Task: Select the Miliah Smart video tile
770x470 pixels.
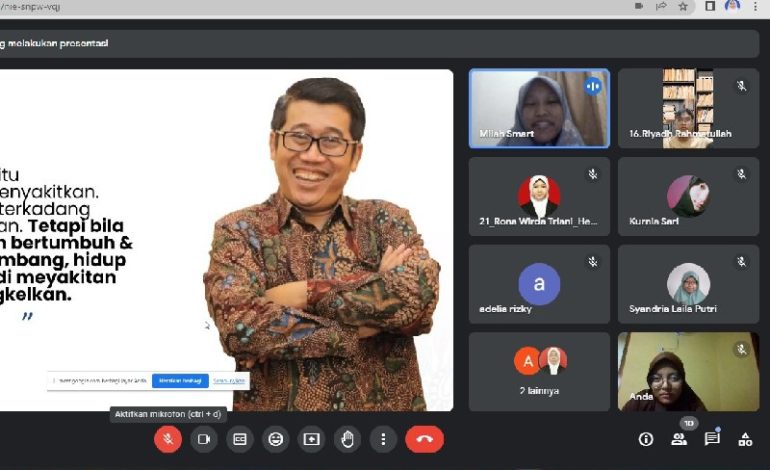Action: [539, 109]
